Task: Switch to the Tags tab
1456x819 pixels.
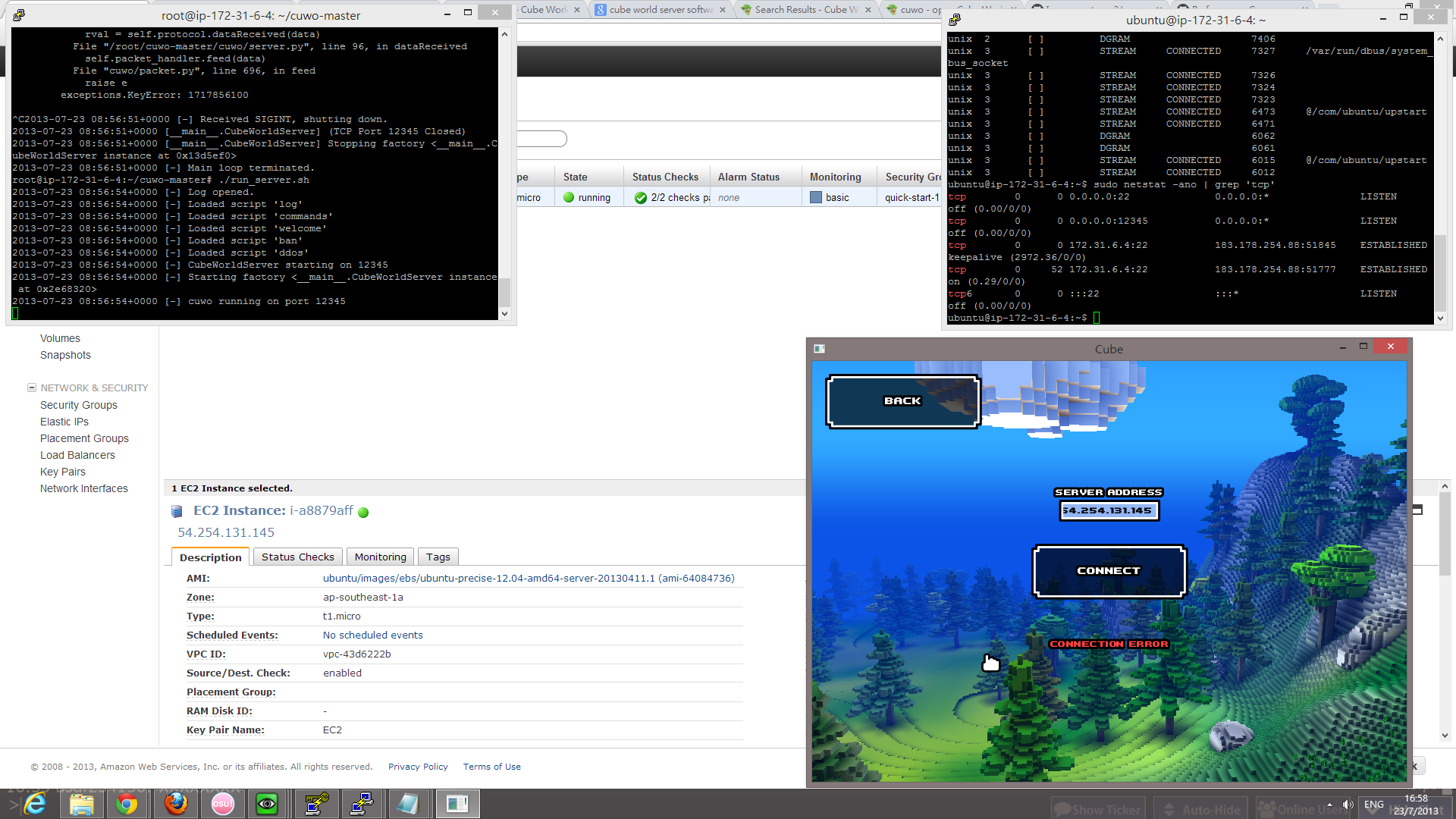Action: coord(438,557)
